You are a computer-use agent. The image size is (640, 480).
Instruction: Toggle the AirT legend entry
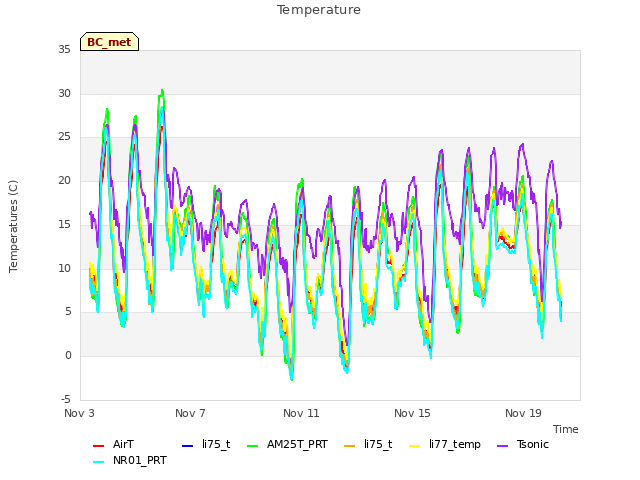coord(113,444)
